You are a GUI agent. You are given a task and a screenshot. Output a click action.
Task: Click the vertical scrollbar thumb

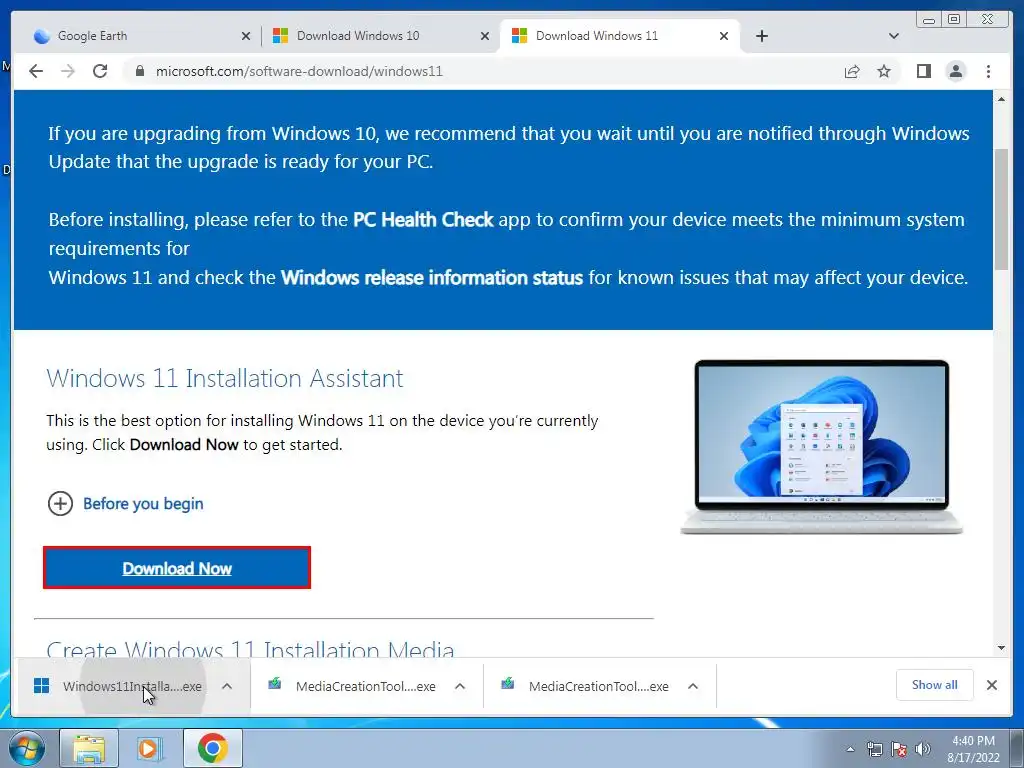tap(1001, 209)
